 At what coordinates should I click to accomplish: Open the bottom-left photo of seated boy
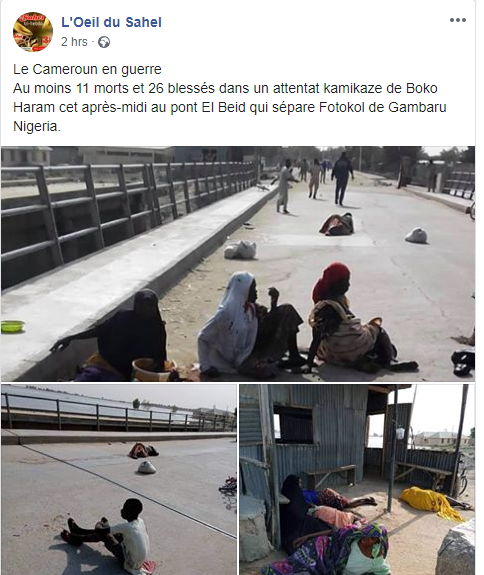tap(119, 480)
